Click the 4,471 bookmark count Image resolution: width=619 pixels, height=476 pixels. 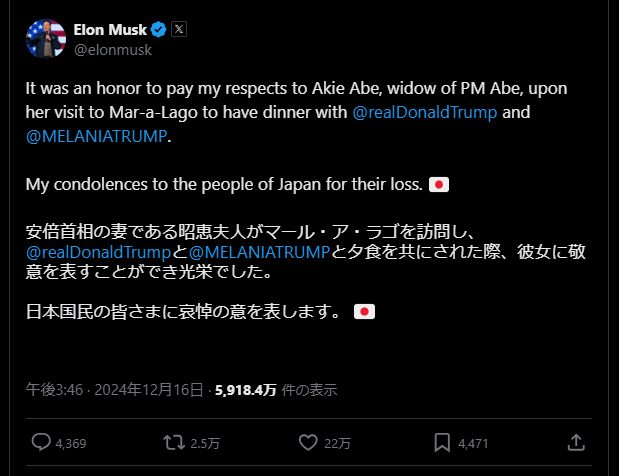[473, 443]
